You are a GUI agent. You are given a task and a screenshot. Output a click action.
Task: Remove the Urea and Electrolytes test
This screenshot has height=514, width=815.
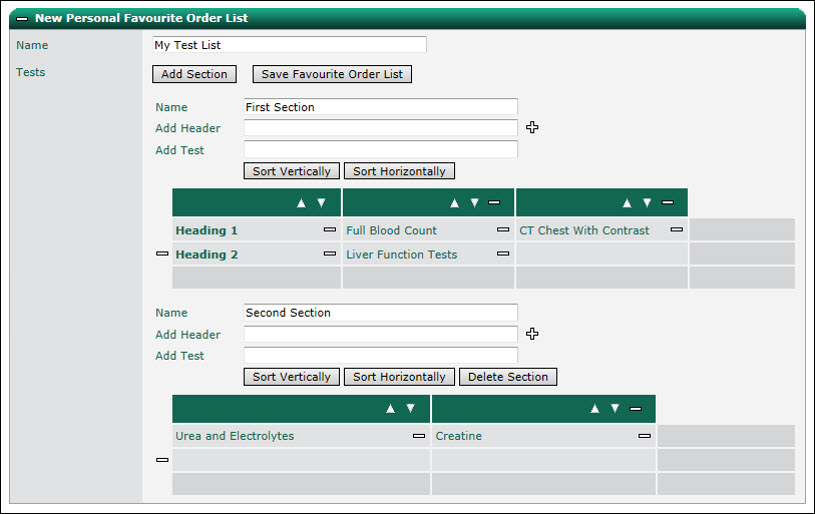(419, 436)
